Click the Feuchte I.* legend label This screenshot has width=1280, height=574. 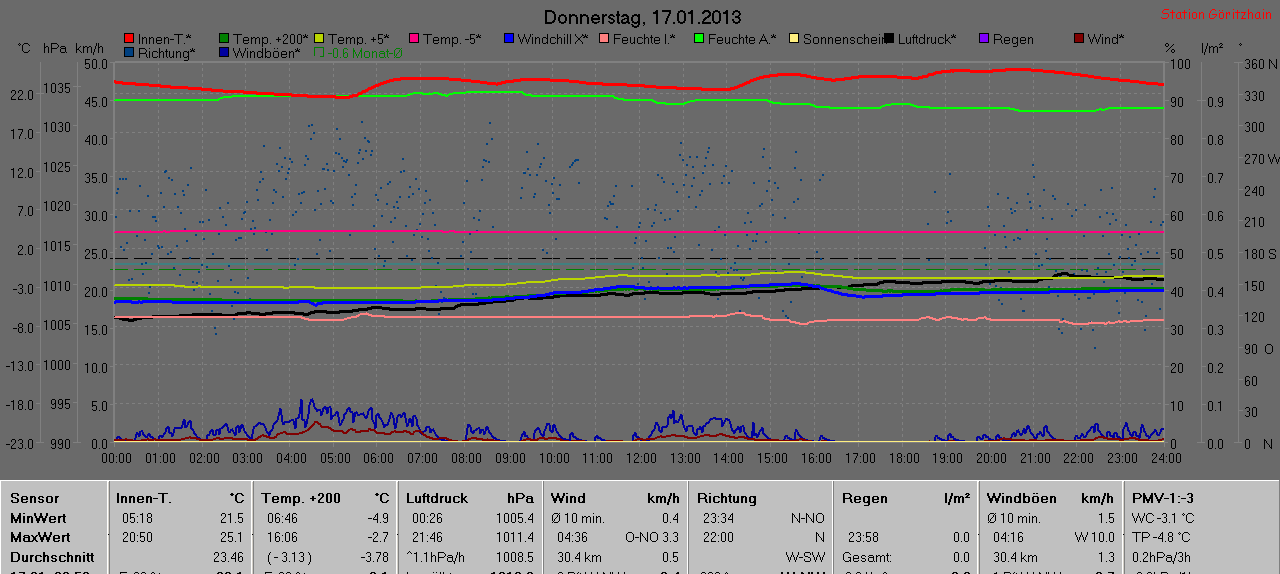coord(643,39)
